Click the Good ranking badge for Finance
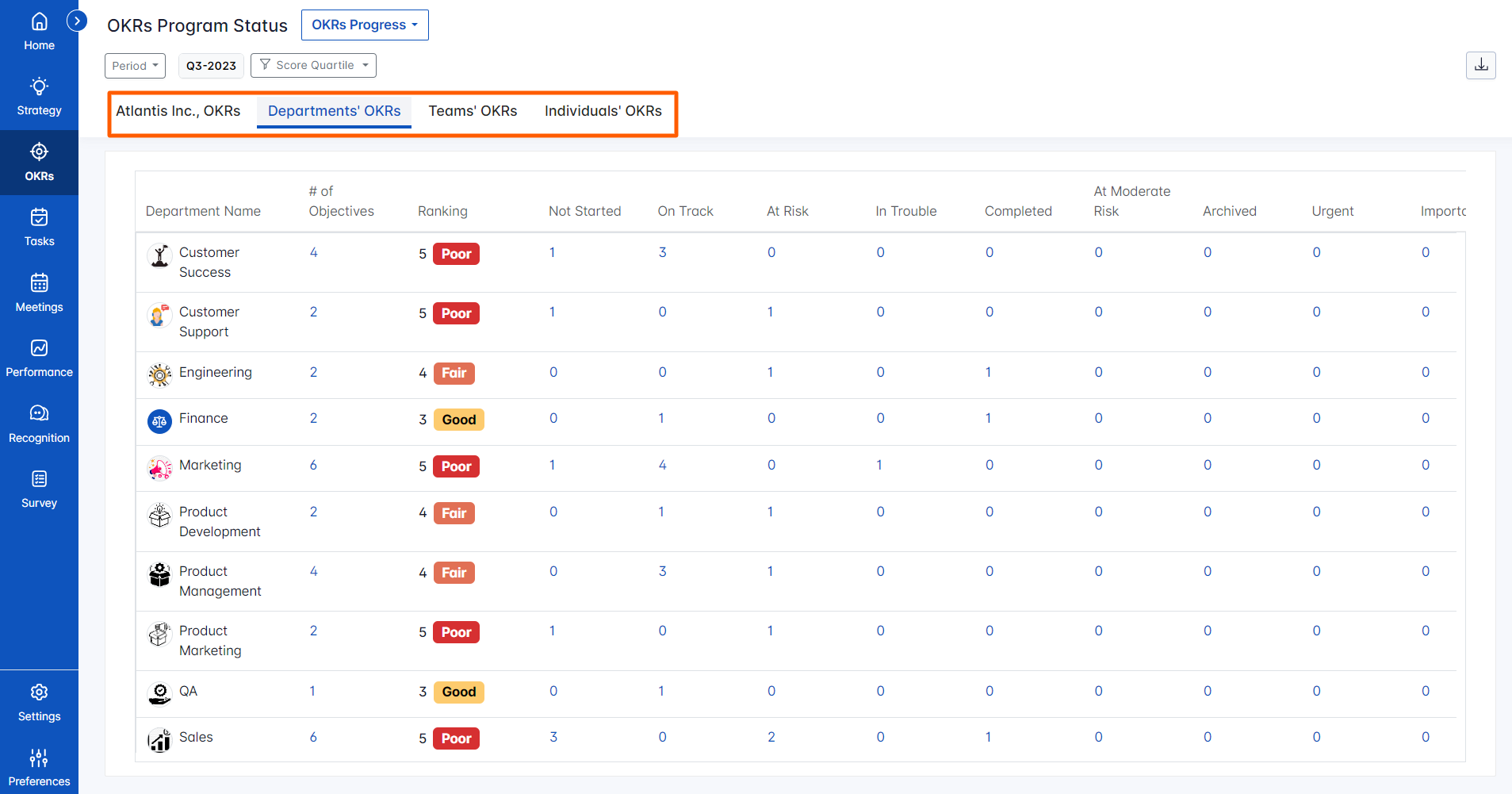The image size is (1512, 794). [x=458, y=420]
